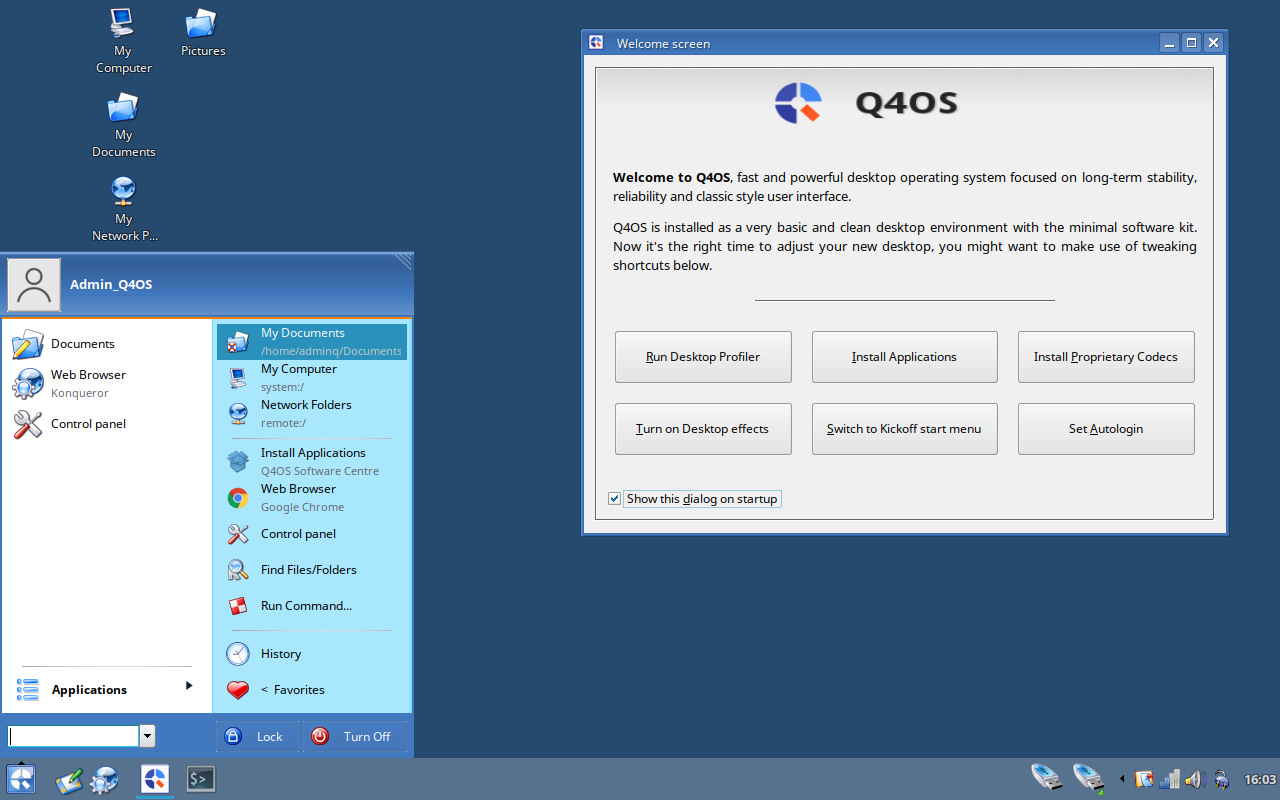Screen dimensions: 1280x800
Task: Open the clipboard tool in the system tray
Action: [x=1145, y=779]
